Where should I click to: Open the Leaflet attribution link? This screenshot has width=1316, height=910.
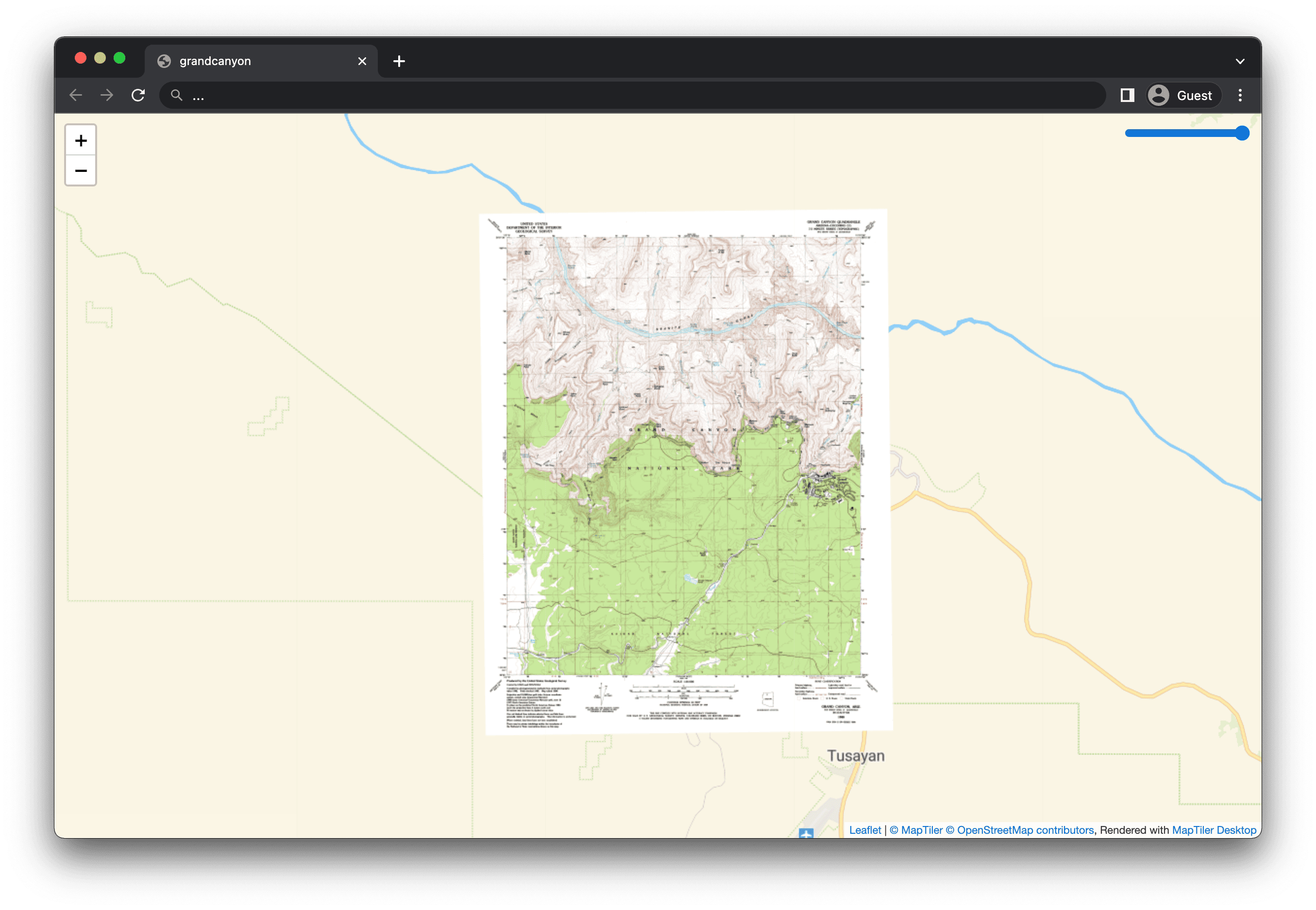[865, 830]
